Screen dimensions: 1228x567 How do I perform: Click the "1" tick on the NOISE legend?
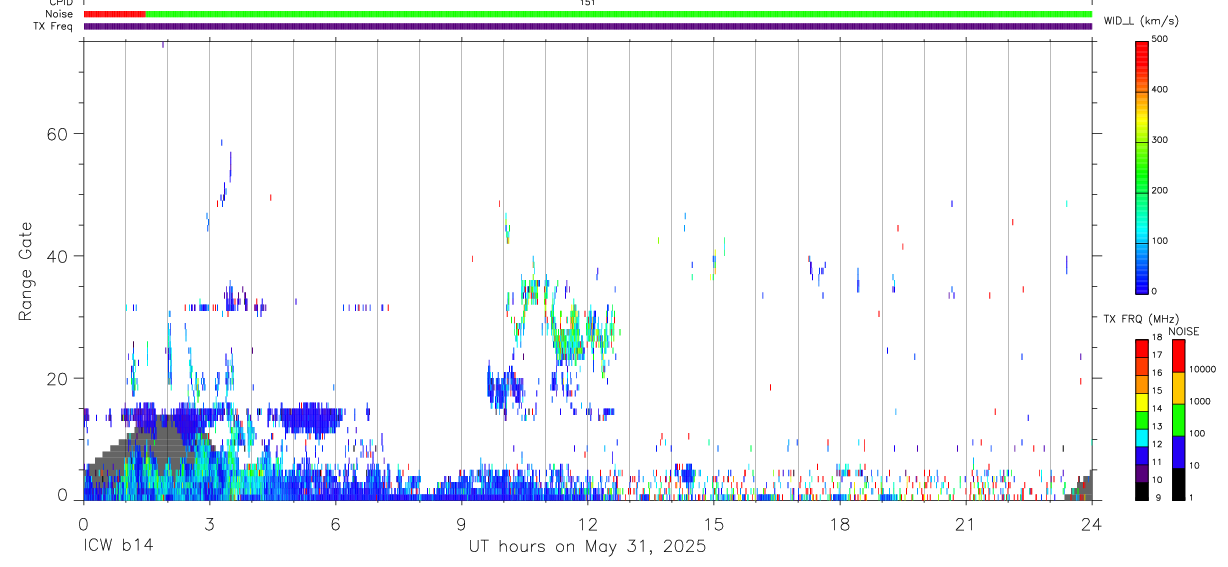coord(1193,497)
